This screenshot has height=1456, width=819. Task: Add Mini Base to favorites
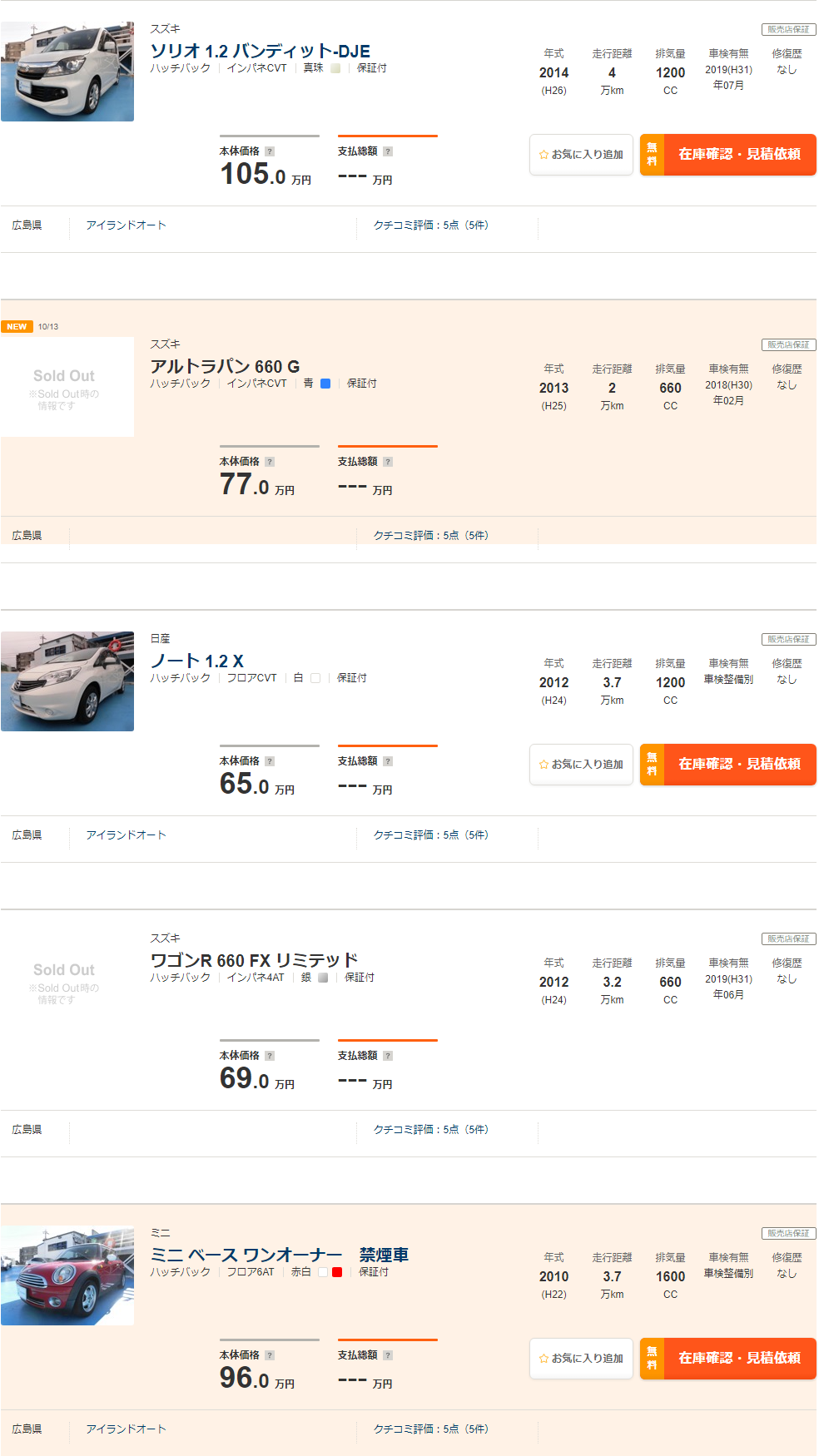[581, 1359]
